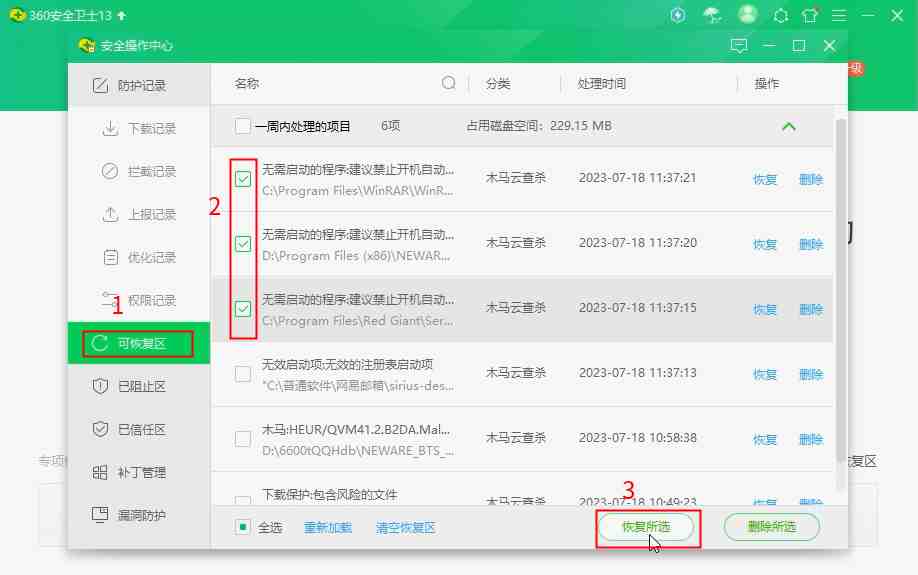The width and height of the screenshot is (918, 575).
Task: Click the umbrella icon in 360 main window
Action: click(712, 15)
